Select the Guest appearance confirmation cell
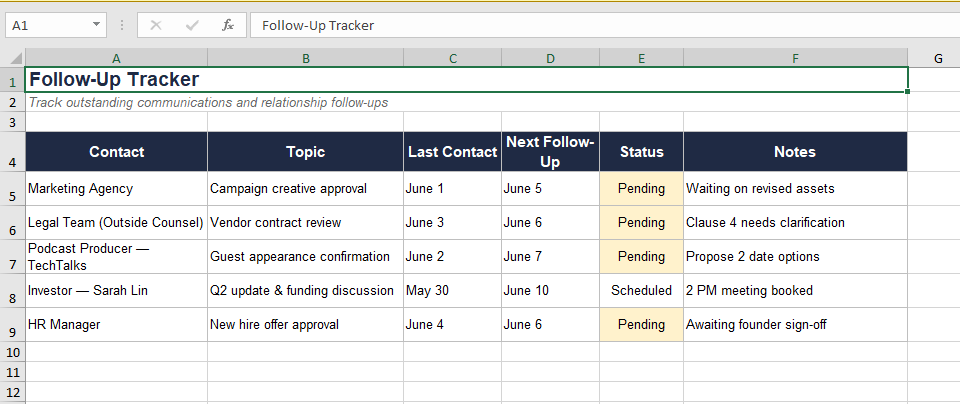The height and width of the screenshot is (404, 960). [306, 256]
